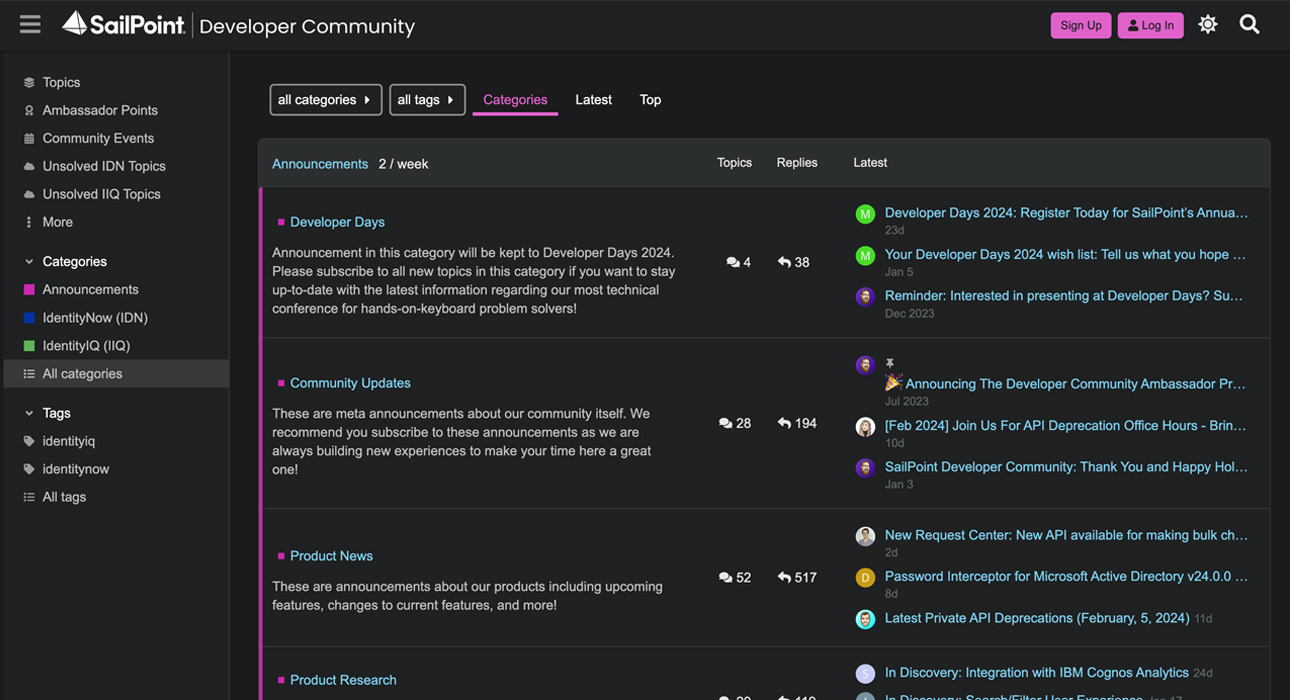Open the search panel
The width and height of the screenshot is (1290, 700).
pyautogui.click(x=1250, y=24)
